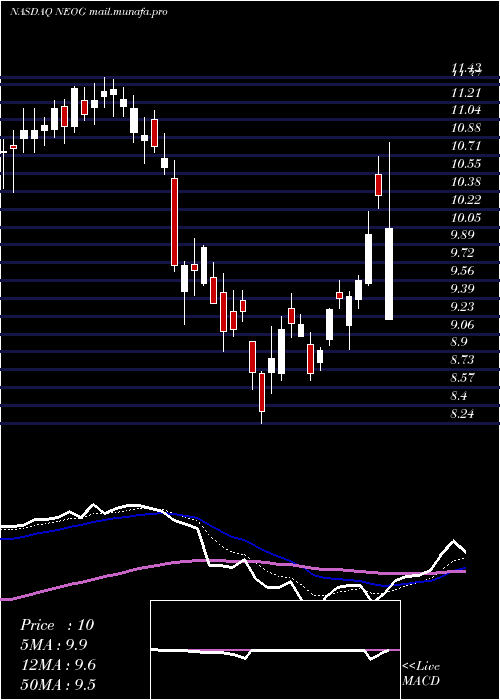This screenshot has width=500, height=700.
Task: Click the Price : 10 readout
Action: click(57, 625)
